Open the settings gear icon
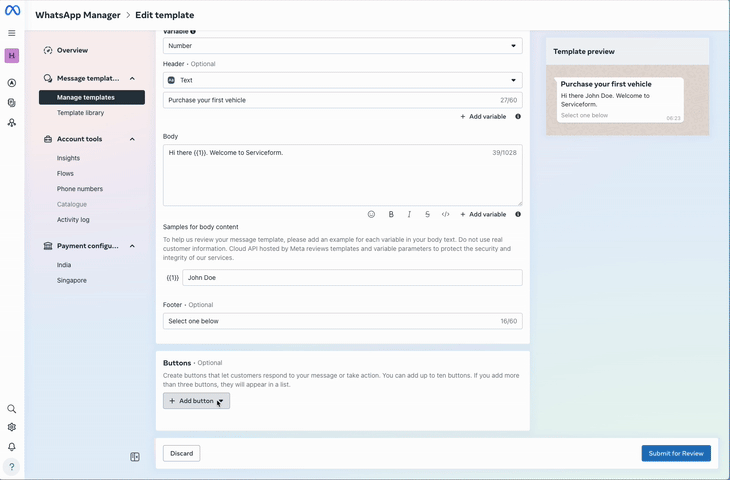Image resolution: width=730 pixels, height=480 pixels. [x=12, y=427]
